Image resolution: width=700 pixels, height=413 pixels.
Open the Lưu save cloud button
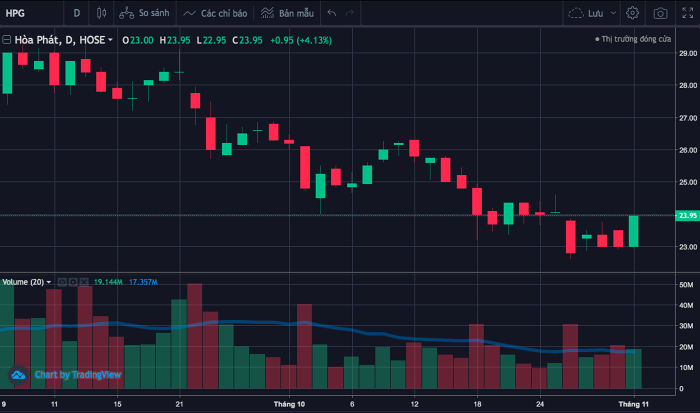pos(587,14)
